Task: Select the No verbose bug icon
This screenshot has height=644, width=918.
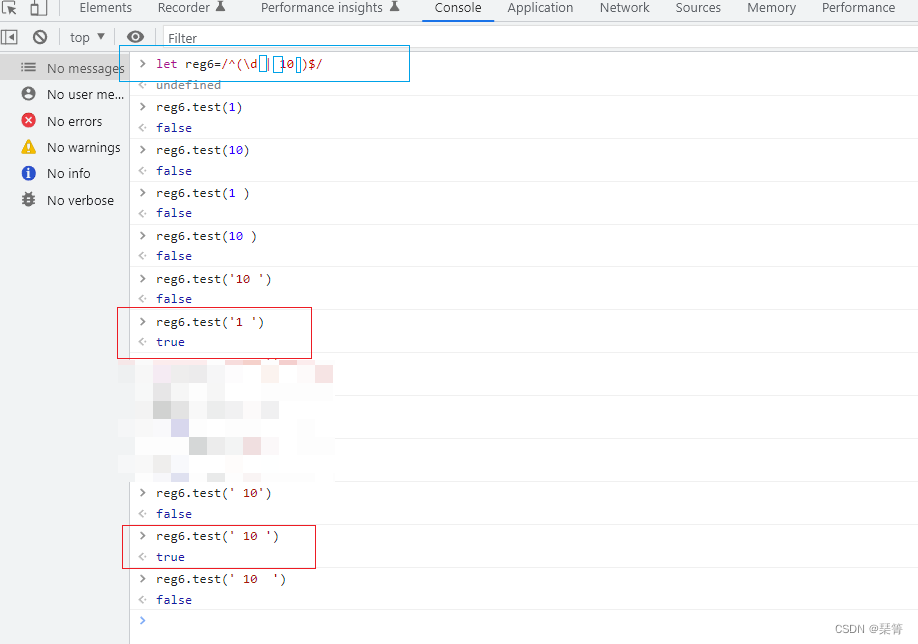Action: (29, 200)
